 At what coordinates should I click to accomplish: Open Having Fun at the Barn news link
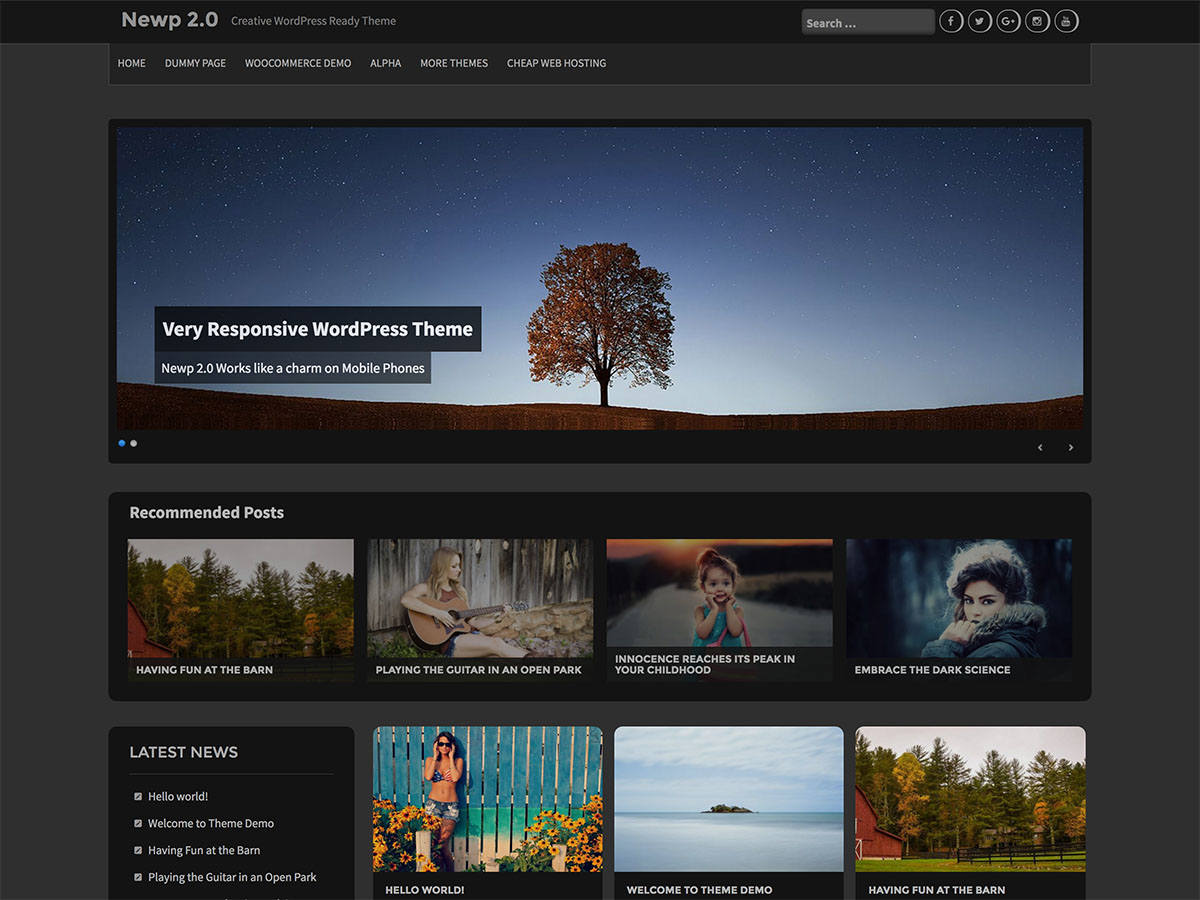click(204, 851)
